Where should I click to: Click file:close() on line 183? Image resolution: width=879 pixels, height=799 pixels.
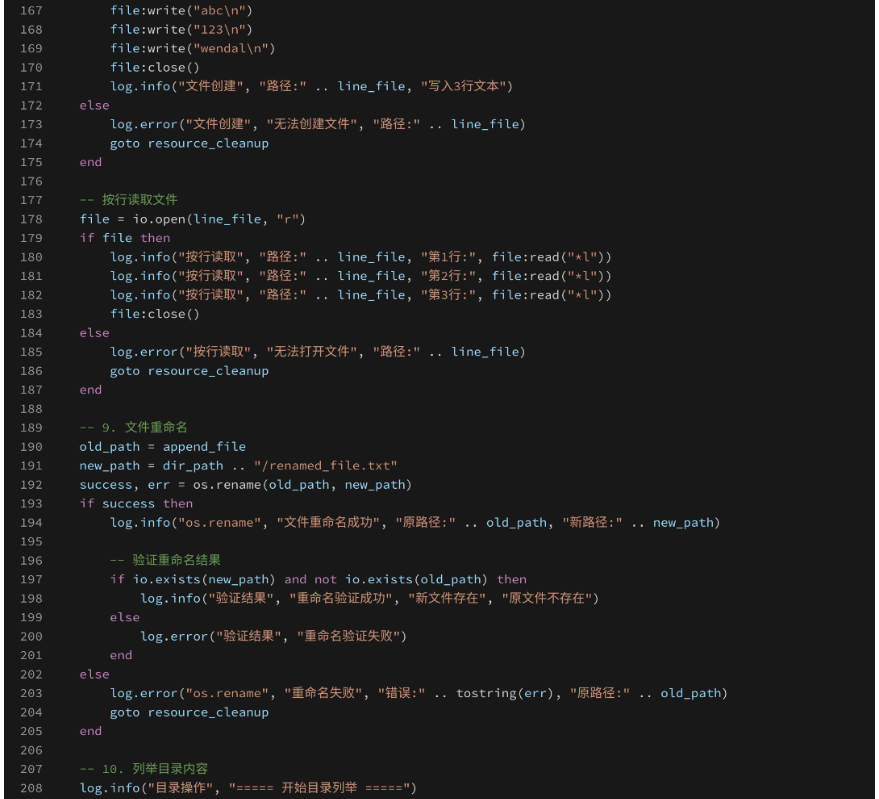pyautogui.click(x=155, y=314)
